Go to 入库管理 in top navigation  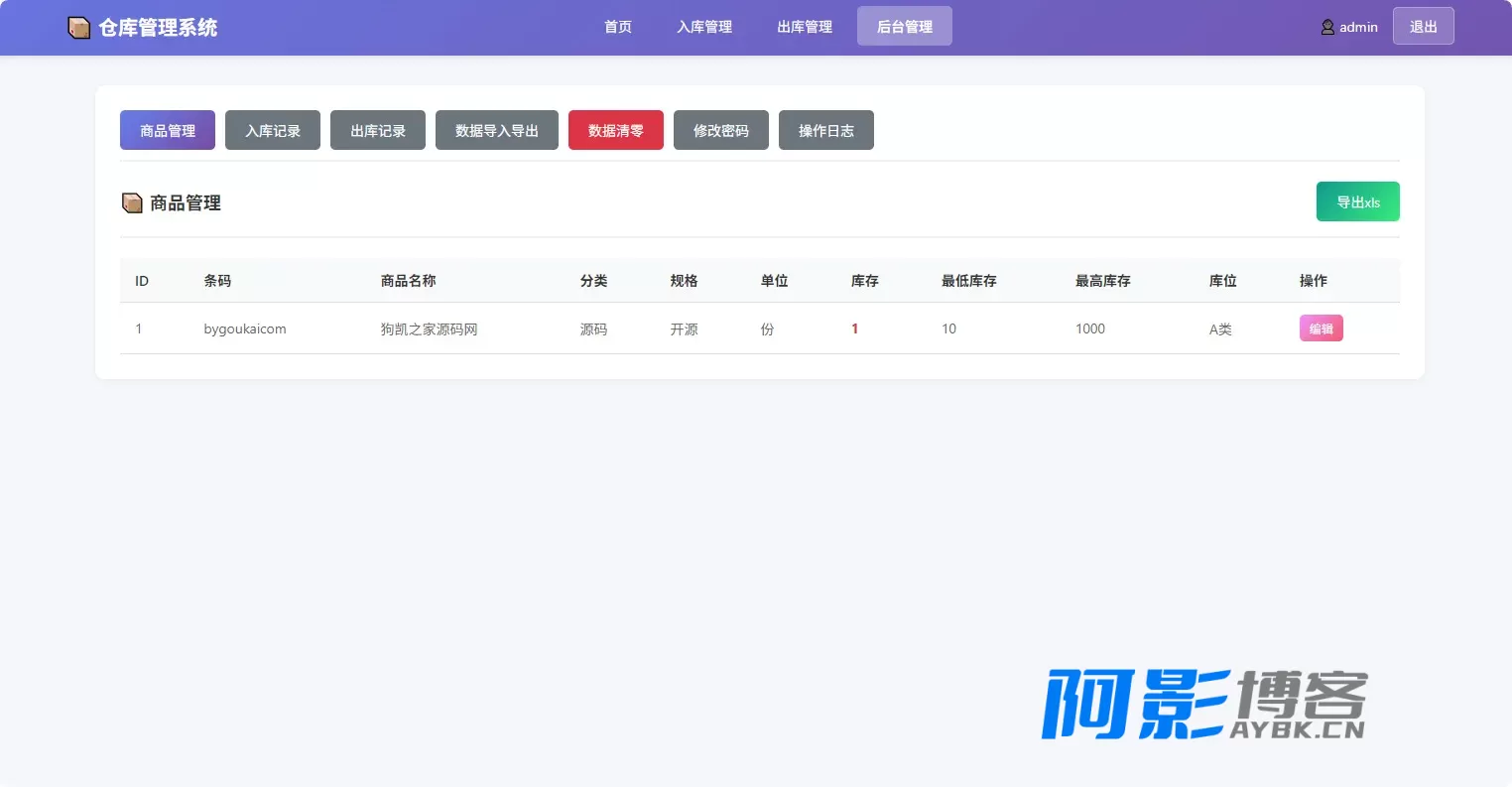[704, 27]
